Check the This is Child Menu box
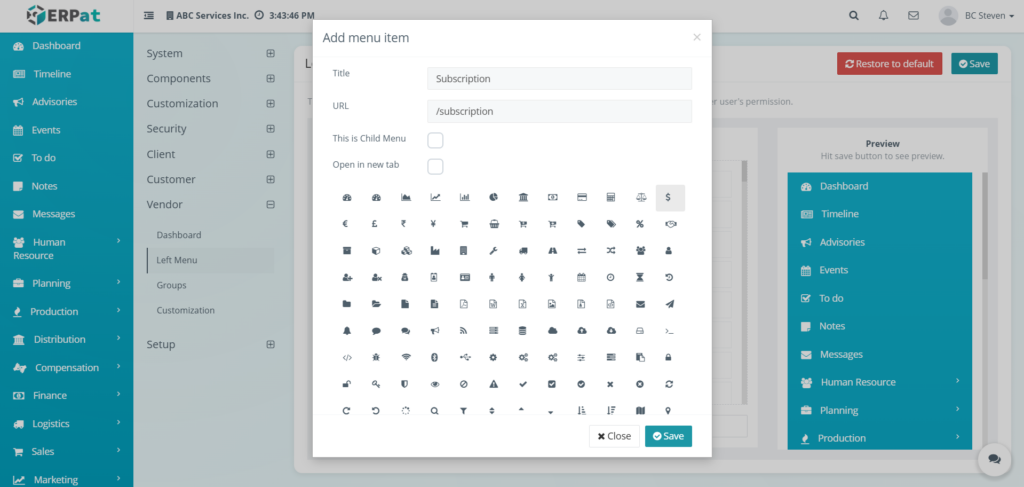This screenshot has width=1024, height=487. (x=435, y=140)
